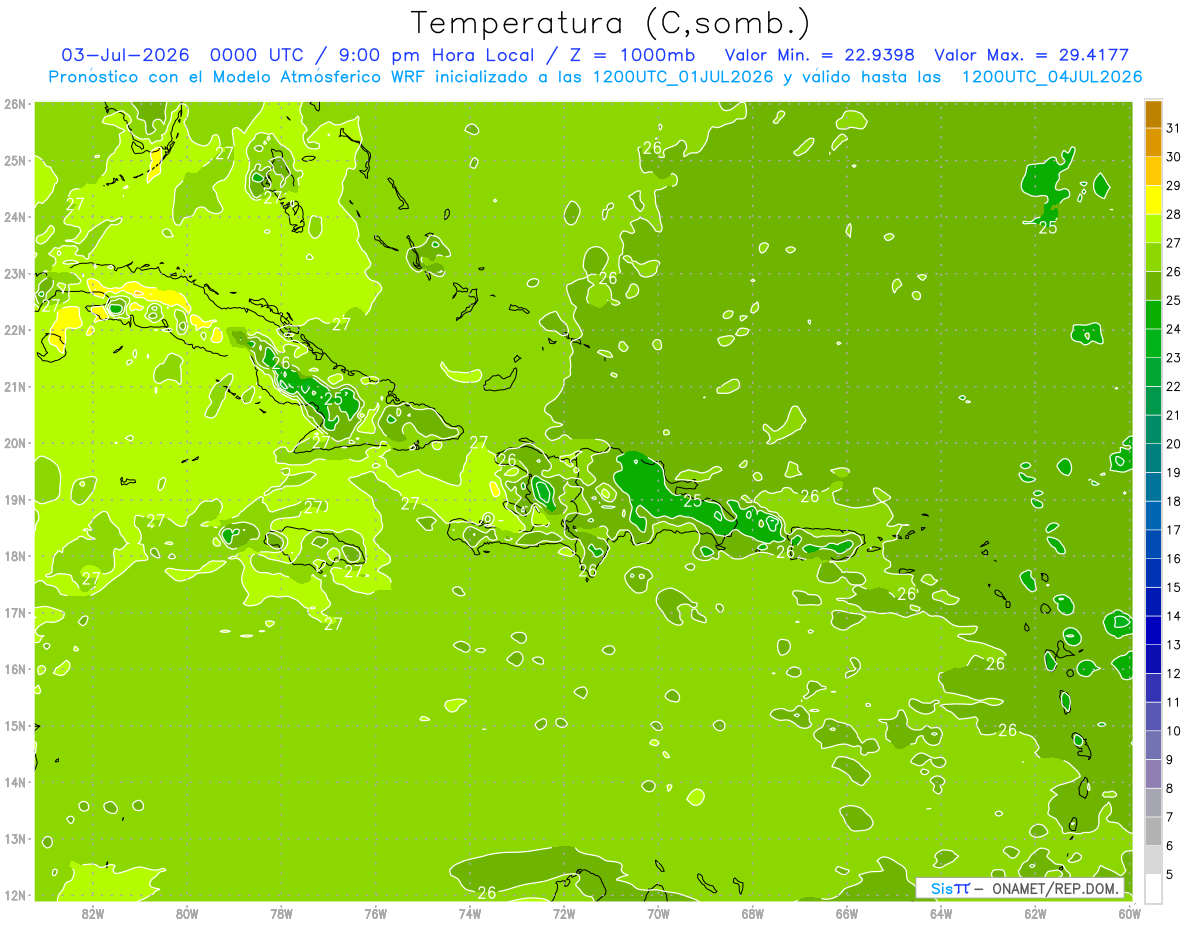Screen dimensions: 1200x927
Task: Click the amber legend swatch between 29 and 30
Action: (1153, 171)
